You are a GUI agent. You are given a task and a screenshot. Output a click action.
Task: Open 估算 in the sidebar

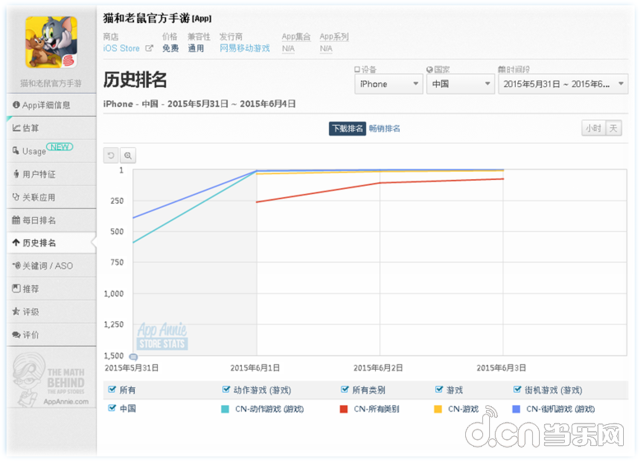[x=52, y=128]
